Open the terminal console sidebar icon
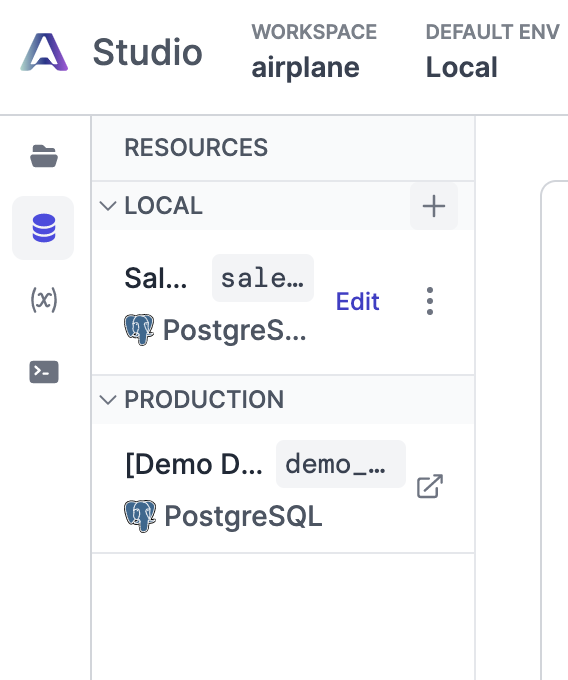 tap(44, 372)
